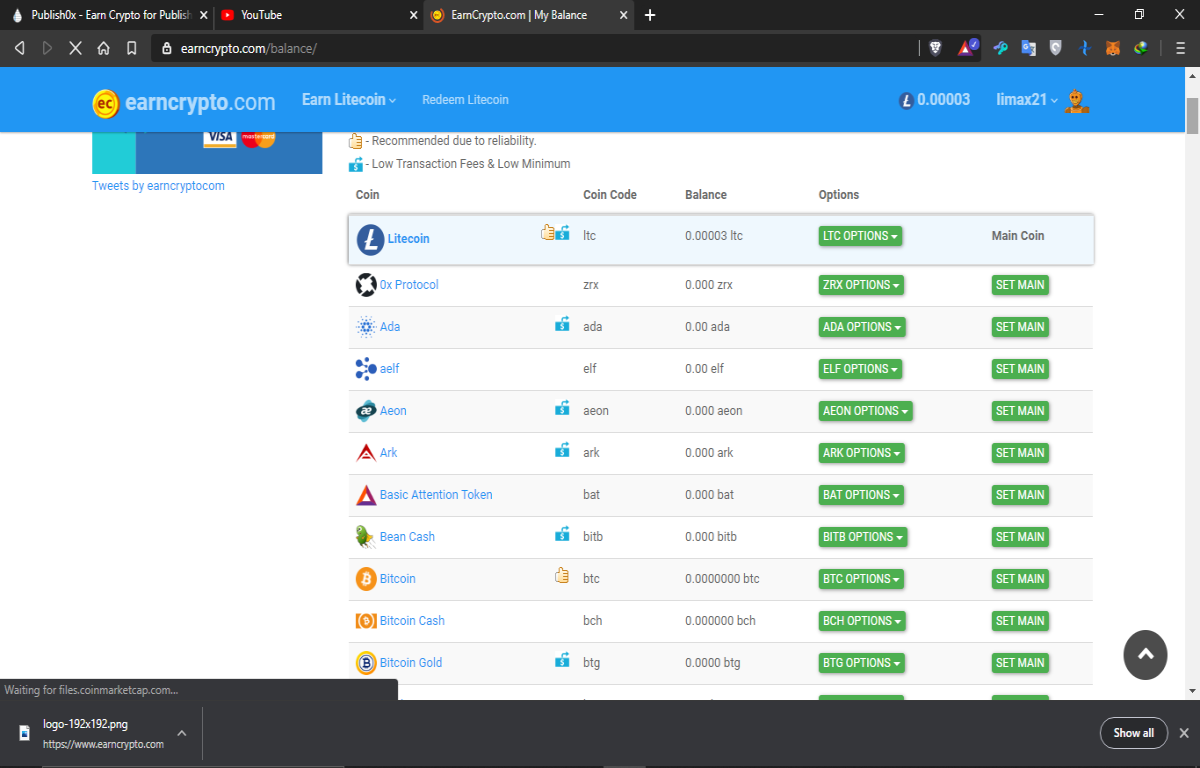Close the YouTube tab
1200x768 pixels.
tap(414, 15)
